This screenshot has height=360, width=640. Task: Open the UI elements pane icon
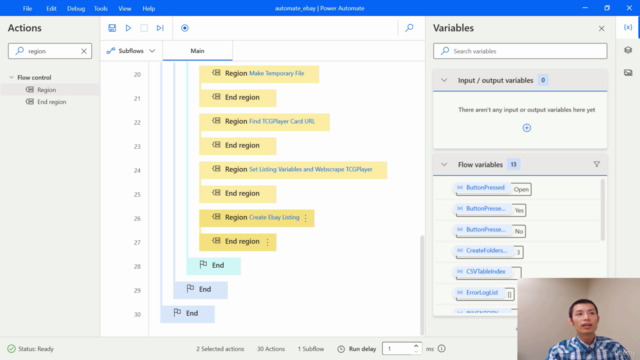(628, 50)
